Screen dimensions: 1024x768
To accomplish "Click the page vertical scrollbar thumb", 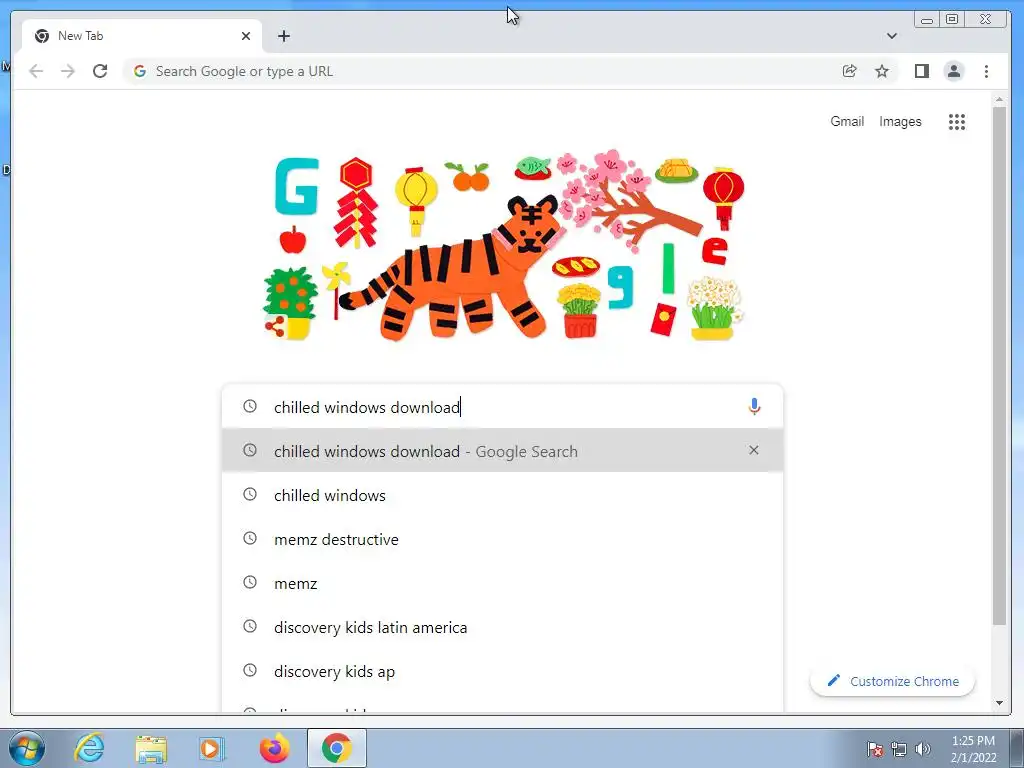I will pyautogui.click(x=999, y=366).
